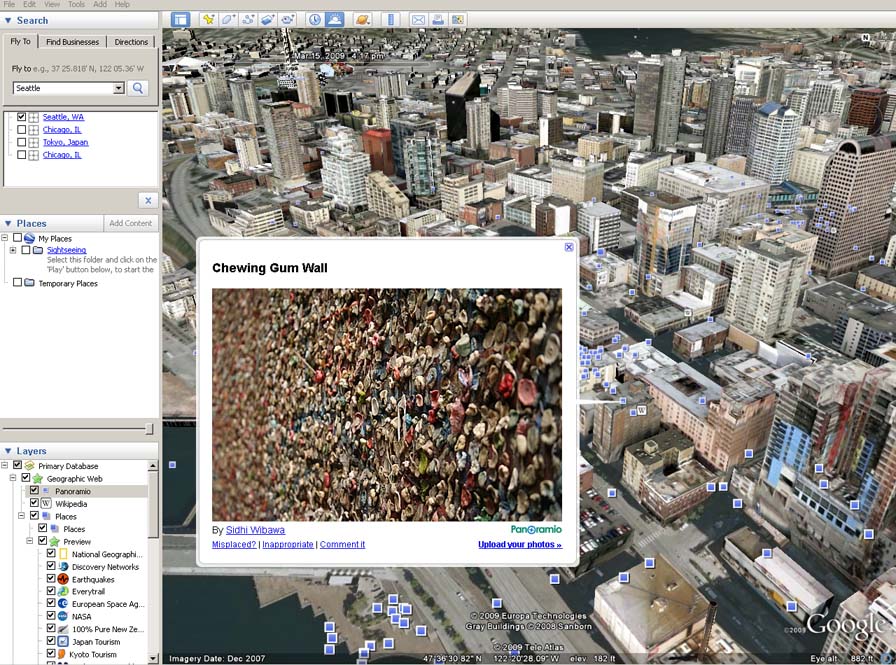Viewport: 896px width, 665px height.
Task: Check the Tokyo, Japan search result box
Action: 21,142
